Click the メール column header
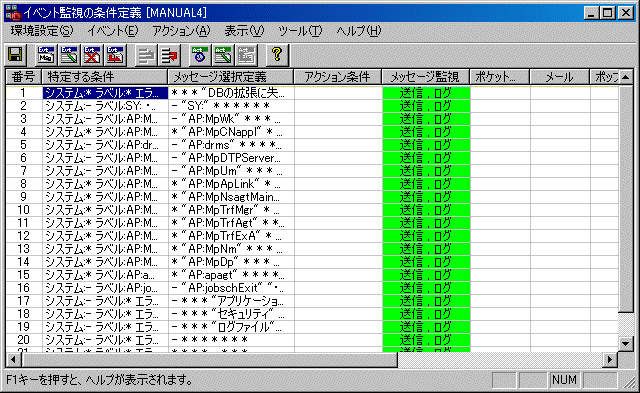This screenshot has width=640, height=393. 560,77
